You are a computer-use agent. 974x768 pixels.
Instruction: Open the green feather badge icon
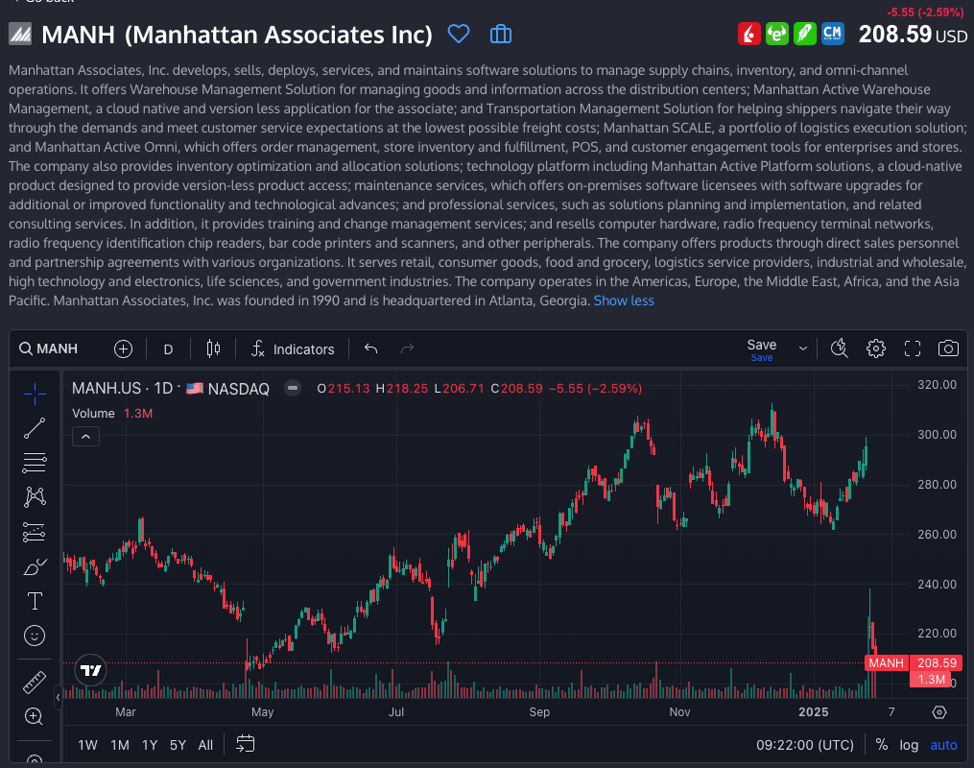point(804,34)
